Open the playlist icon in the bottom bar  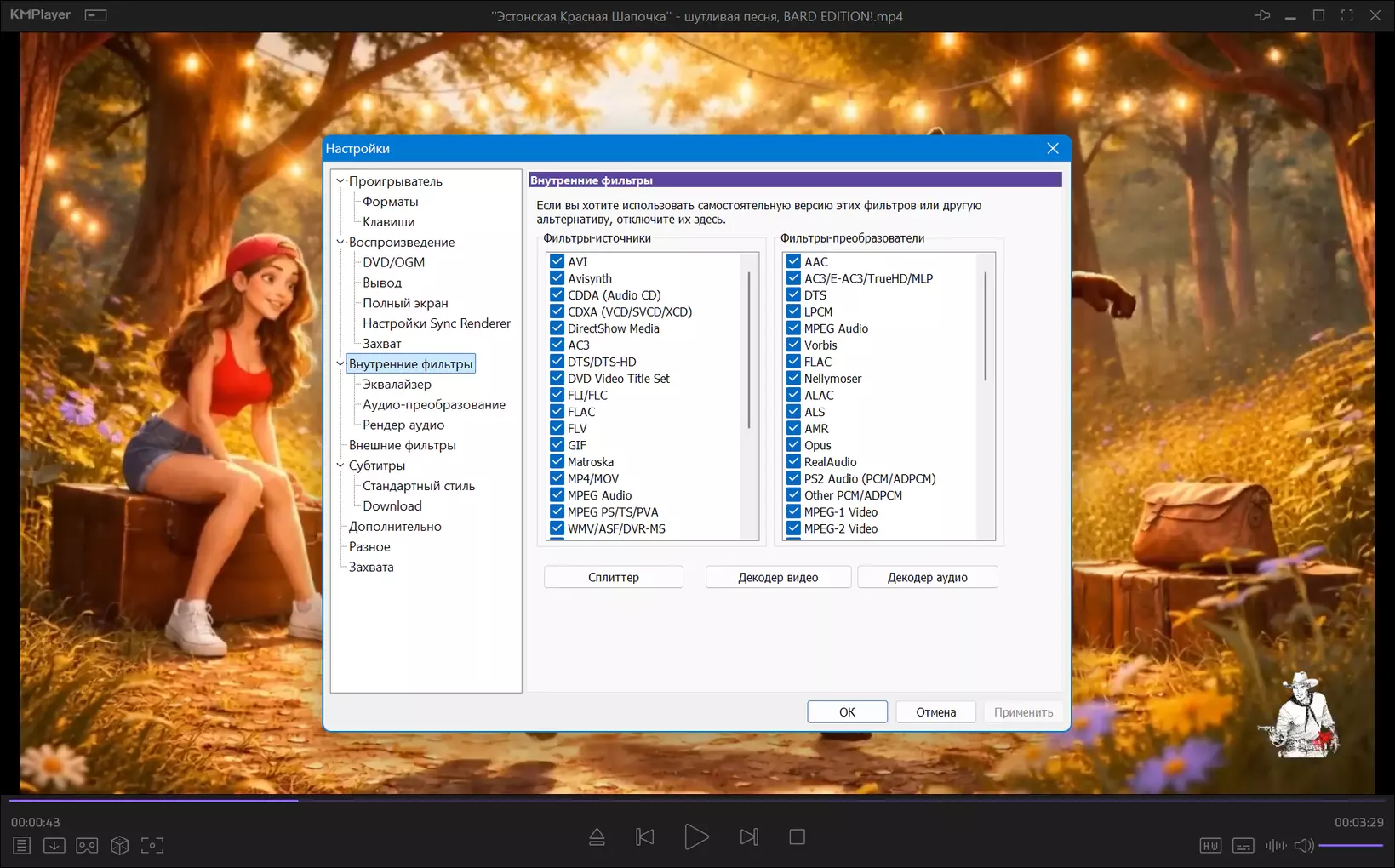tap(22, 845)
